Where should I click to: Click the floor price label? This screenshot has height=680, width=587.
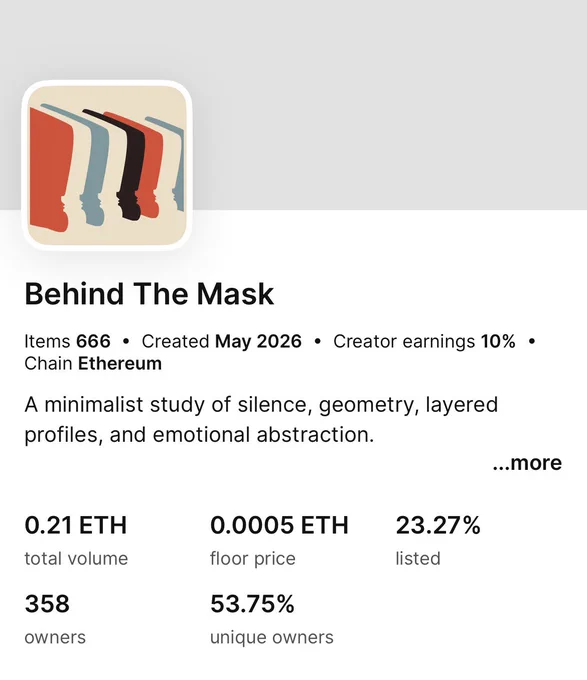(x=253, y=559)
